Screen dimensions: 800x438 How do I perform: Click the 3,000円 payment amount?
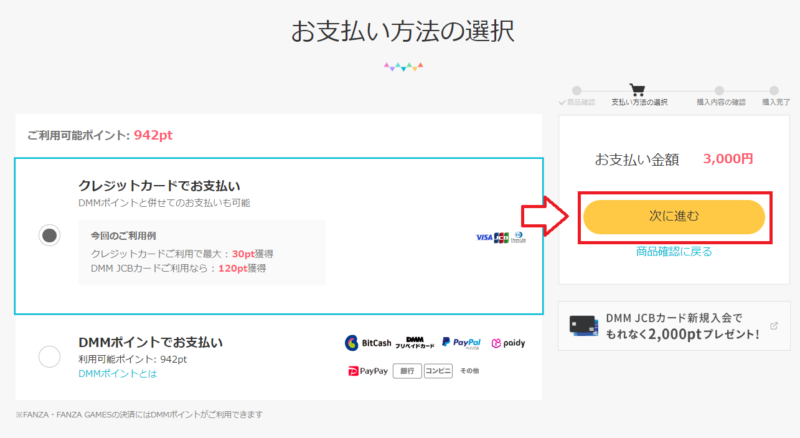pos(728,159)
